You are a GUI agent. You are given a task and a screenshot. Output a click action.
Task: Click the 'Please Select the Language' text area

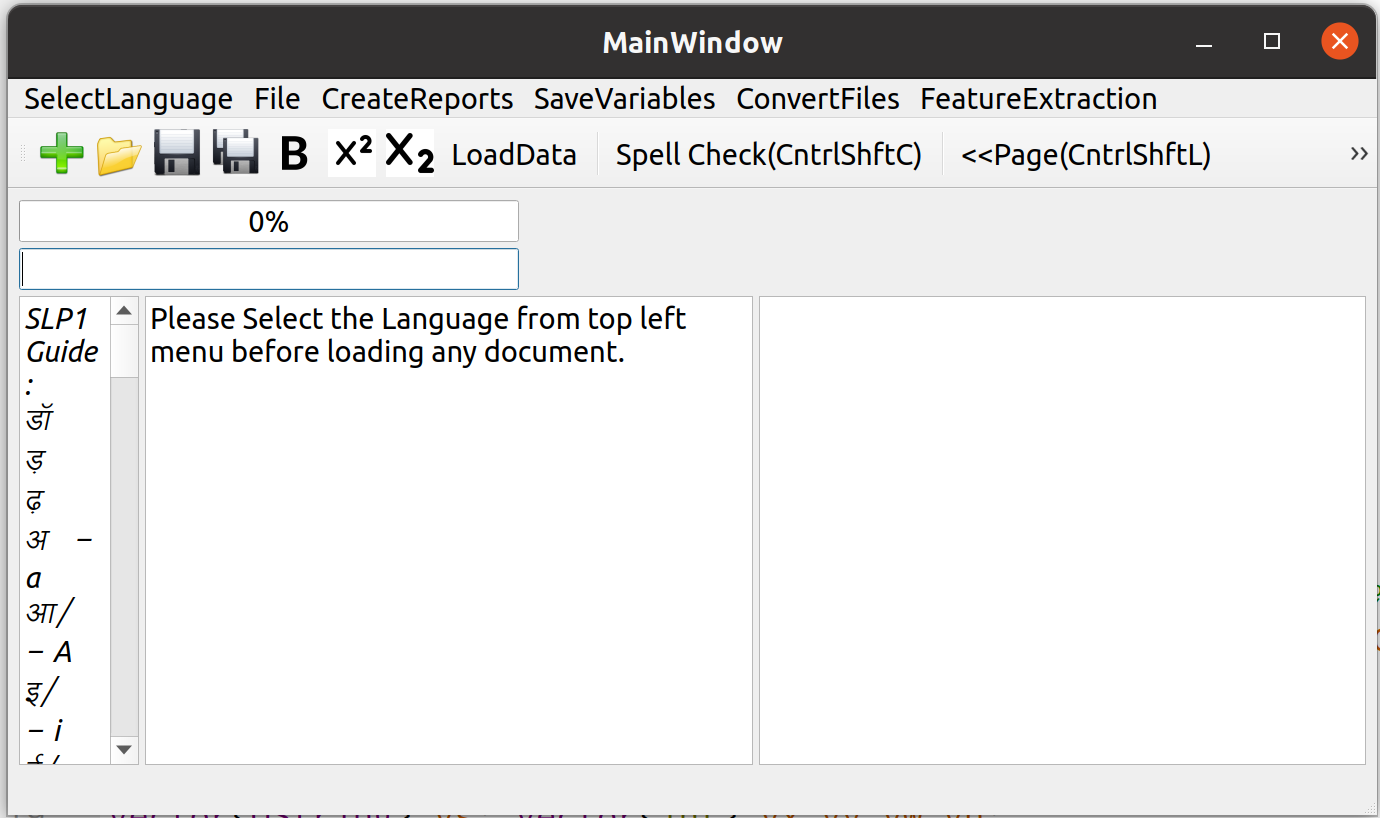tap(449, 530)
